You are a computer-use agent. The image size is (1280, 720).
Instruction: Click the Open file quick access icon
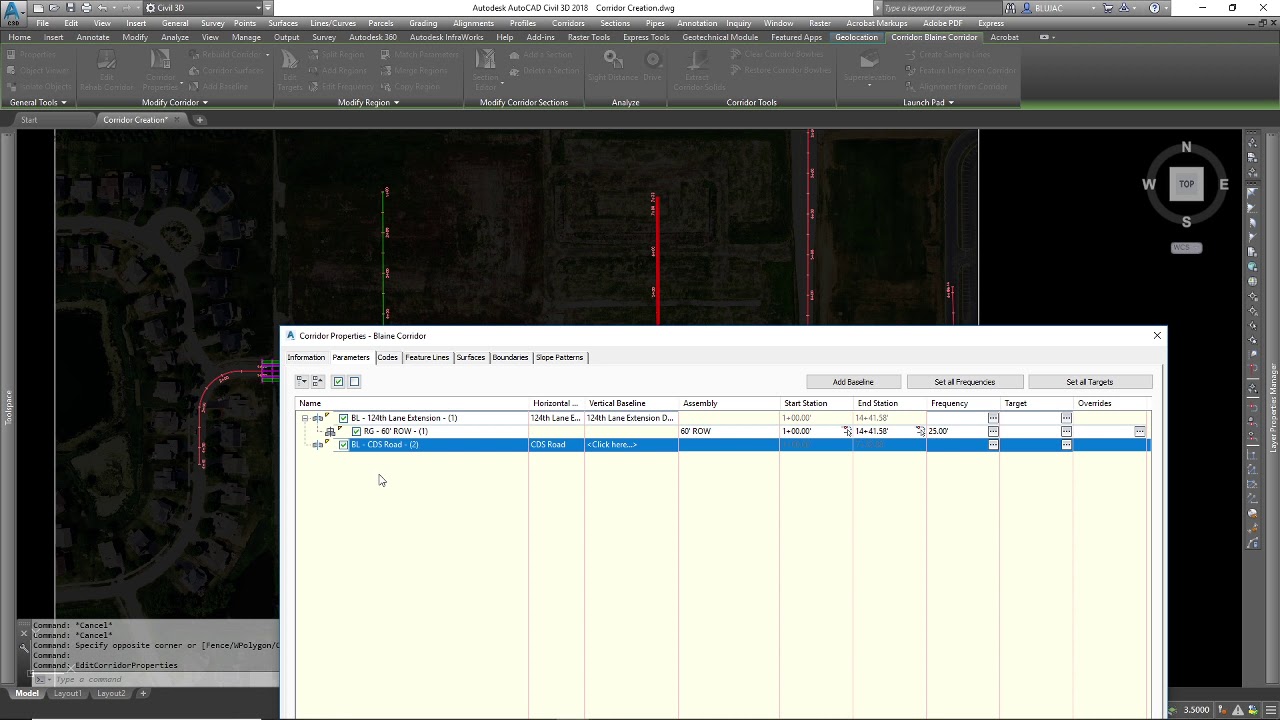54,8
